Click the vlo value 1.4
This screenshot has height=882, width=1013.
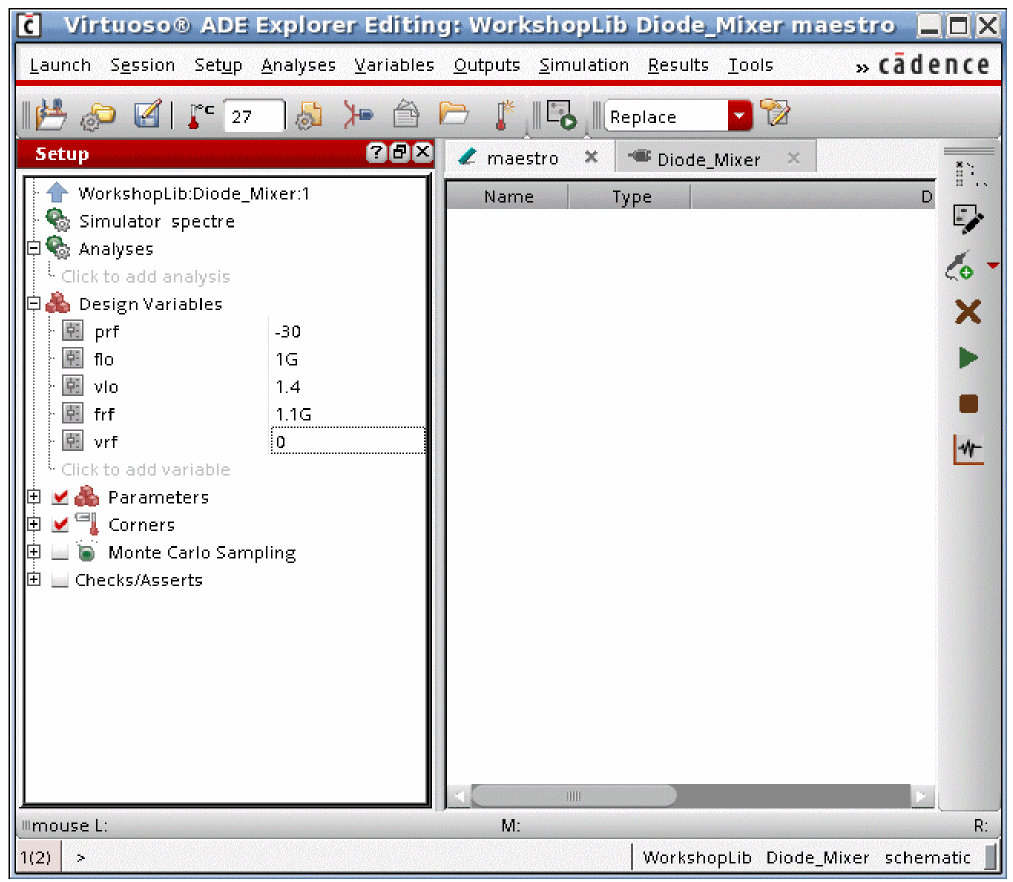[x=287, y=387]
